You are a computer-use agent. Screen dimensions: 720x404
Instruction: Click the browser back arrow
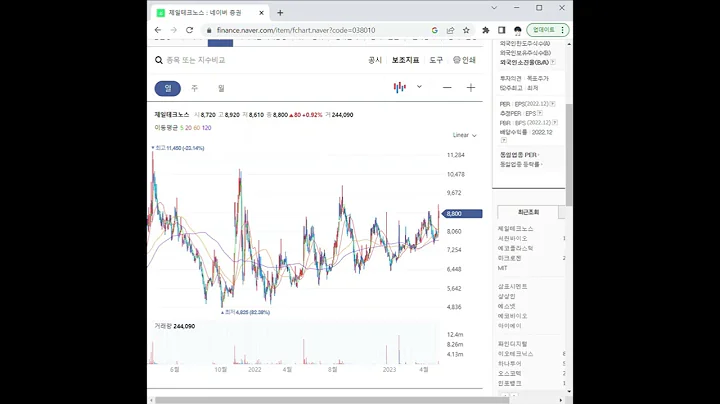point(158,30)
